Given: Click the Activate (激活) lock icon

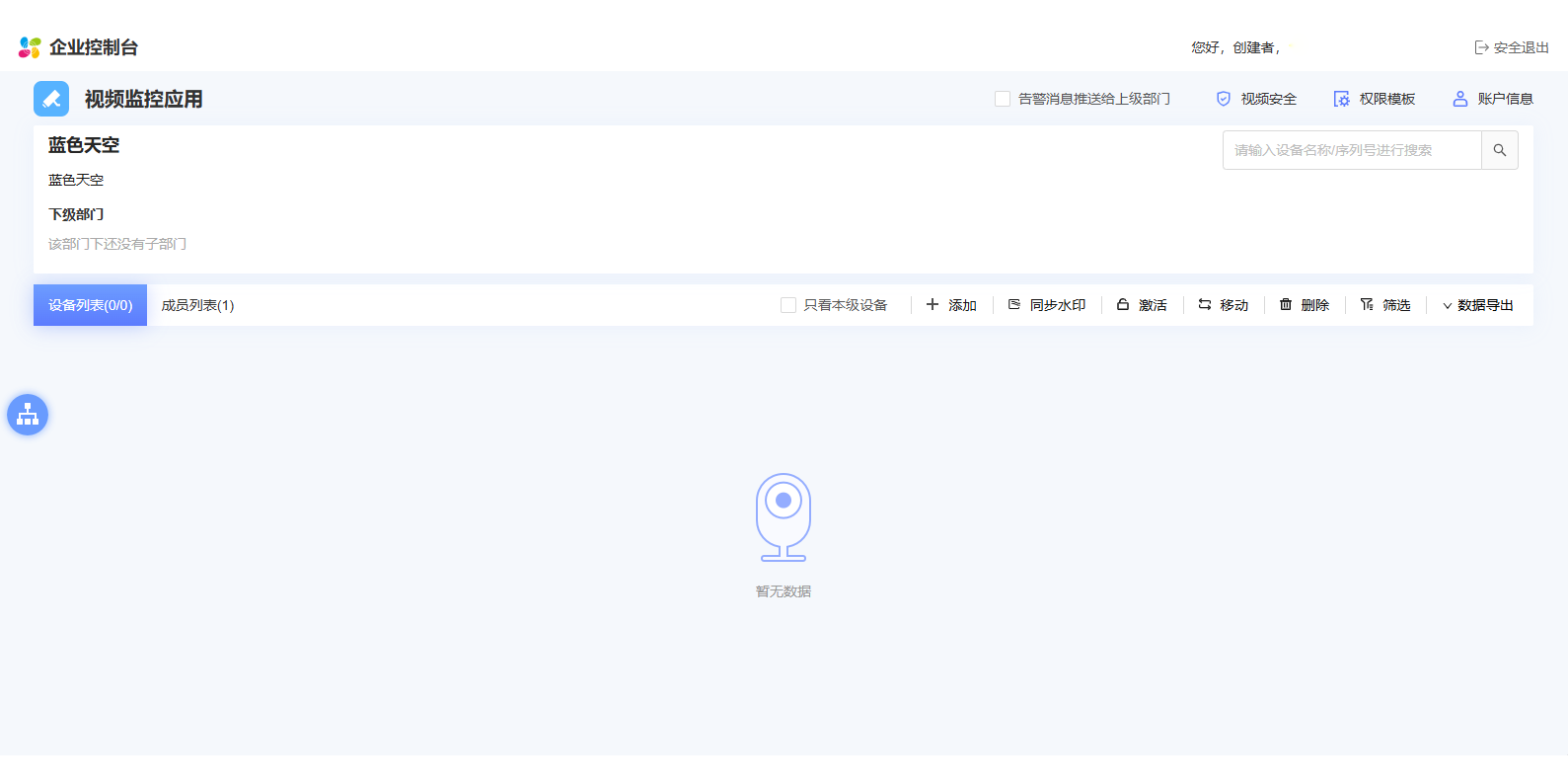Looking at the screenshot, I should coord(1123,305).
